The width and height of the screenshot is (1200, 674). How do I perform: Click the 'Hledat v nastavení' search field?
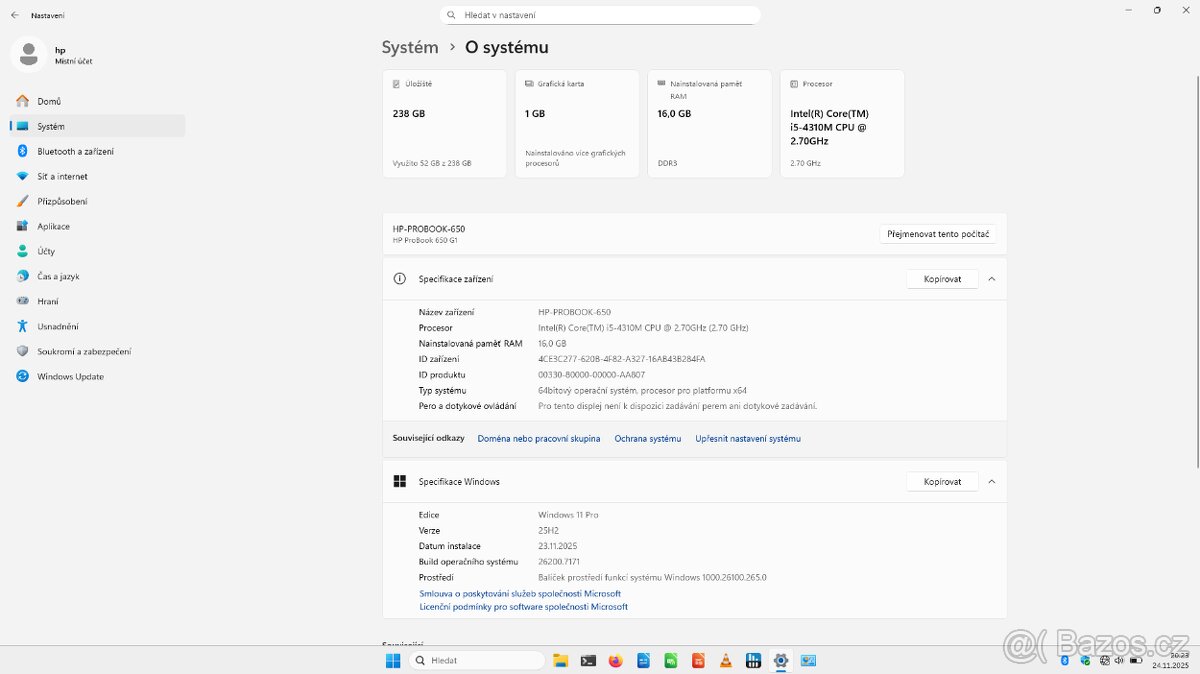coord(600,15)
